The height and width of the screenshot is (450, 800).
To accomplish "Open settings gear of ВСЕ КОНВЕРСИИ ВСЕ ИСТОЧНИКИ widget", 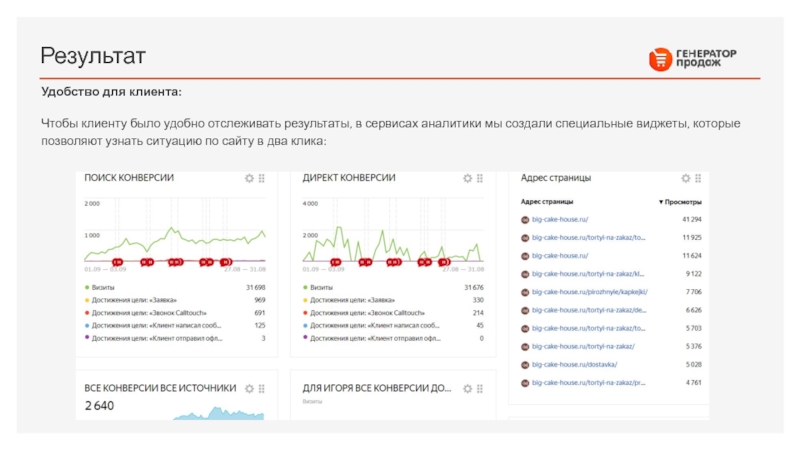I will (x=249, y=388).
